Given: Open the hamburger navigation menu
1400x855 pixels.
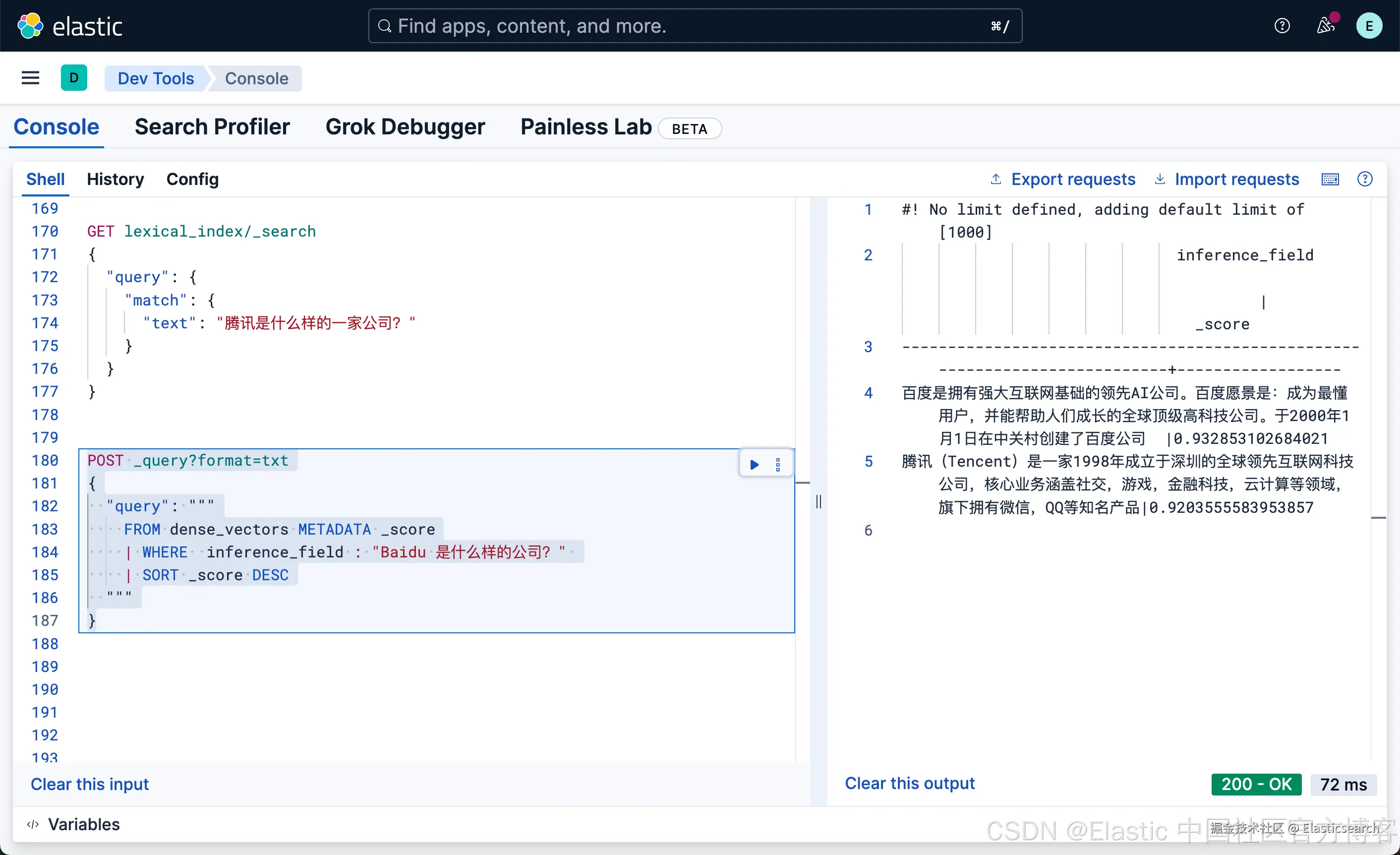Looking at the screenshot, I should click(x=30, y=78).
